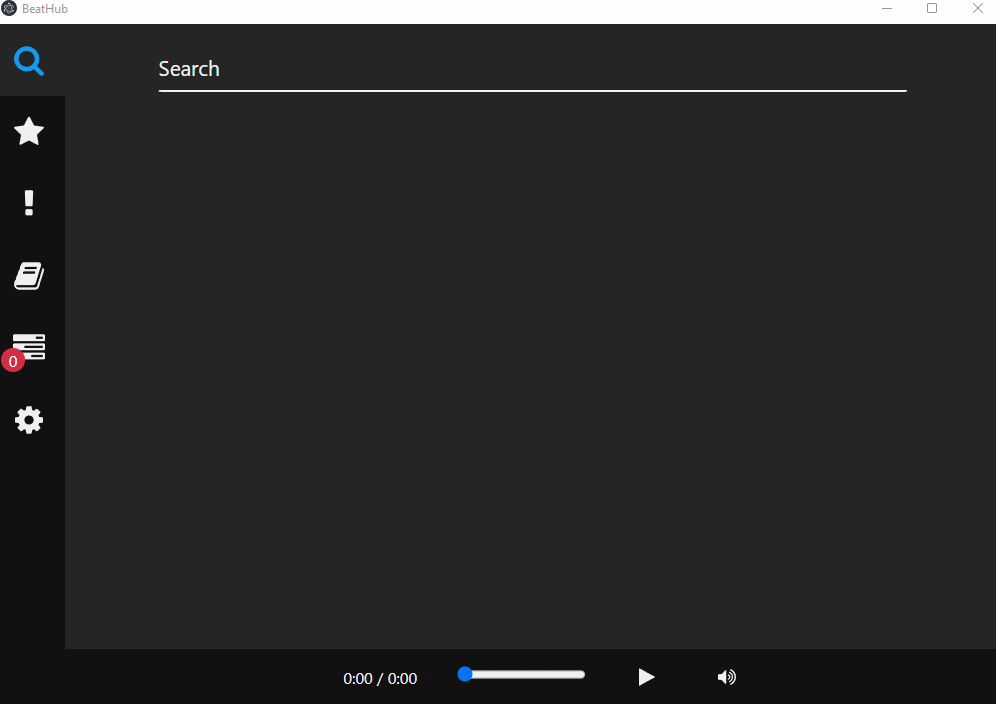
Task: Maximize the BeatHub window
Action: coord(932,8)
